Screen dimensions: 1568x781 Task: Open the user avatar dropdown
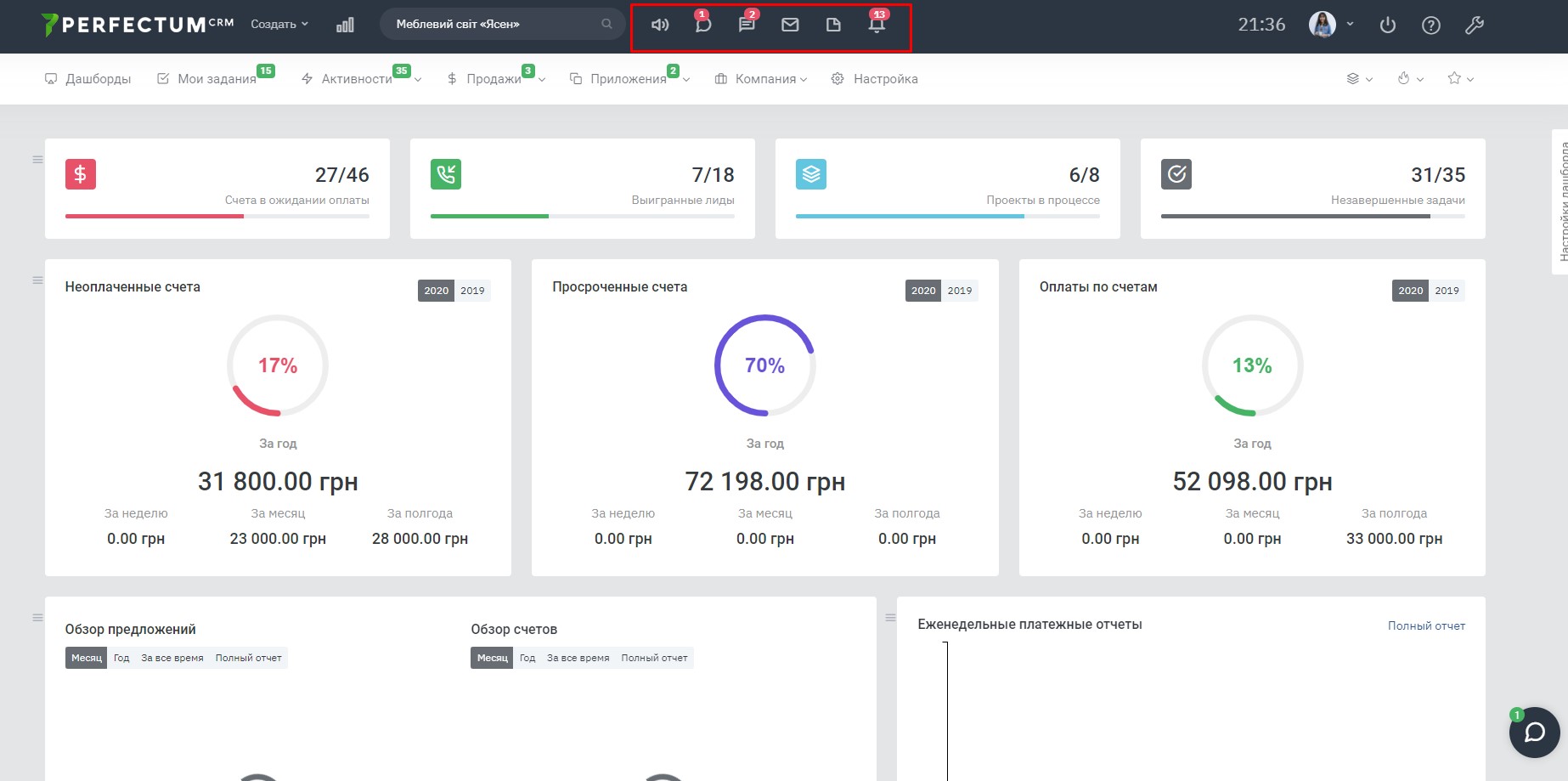[1330, 25]
